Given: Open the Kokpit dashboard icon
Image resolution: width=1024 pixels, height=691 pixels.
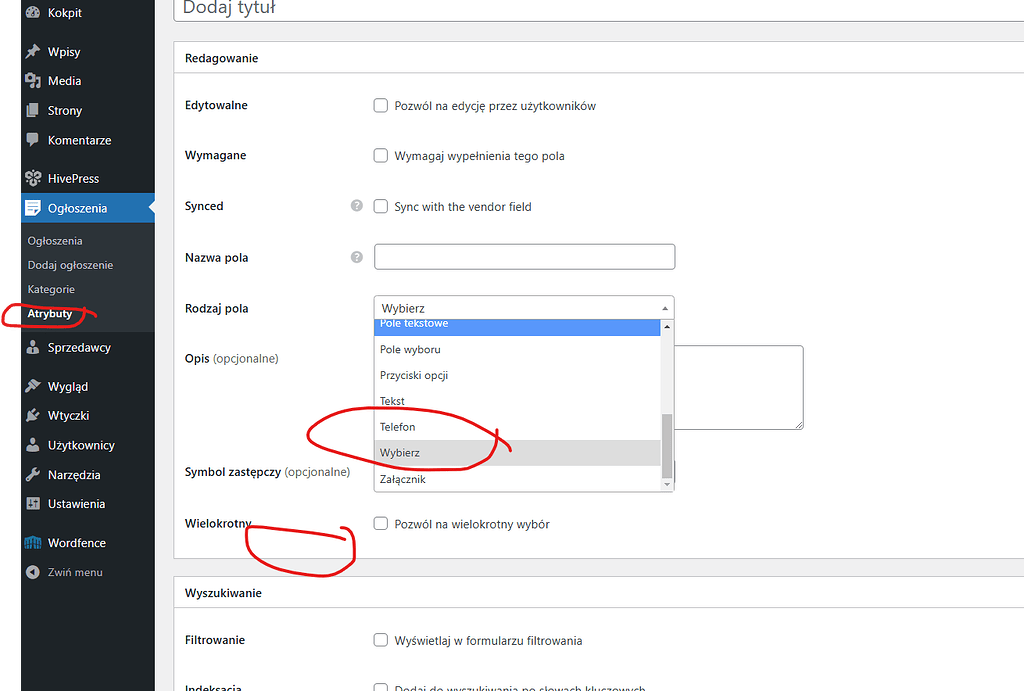Looking at the screenshot, I should (31, 13).
